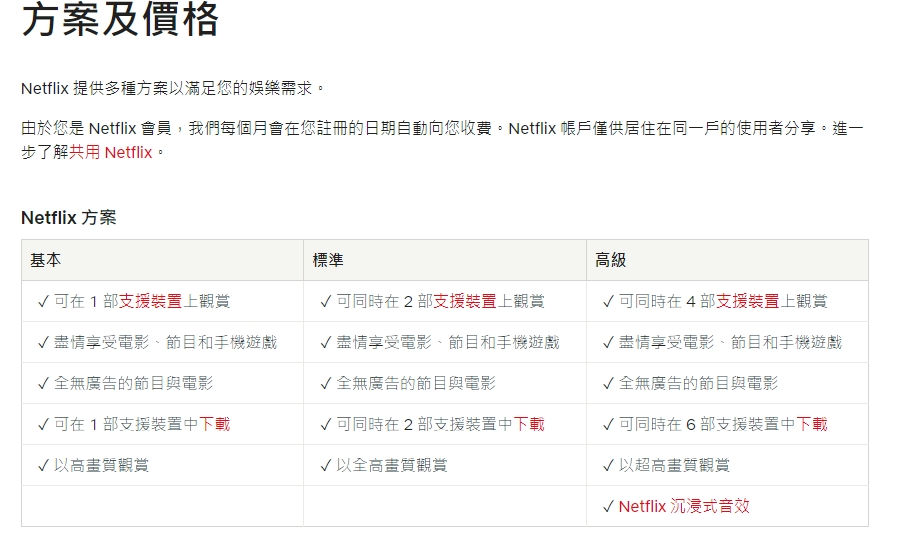Click 盡情享受電影 cell in 高級 column

tap(727, 342)
